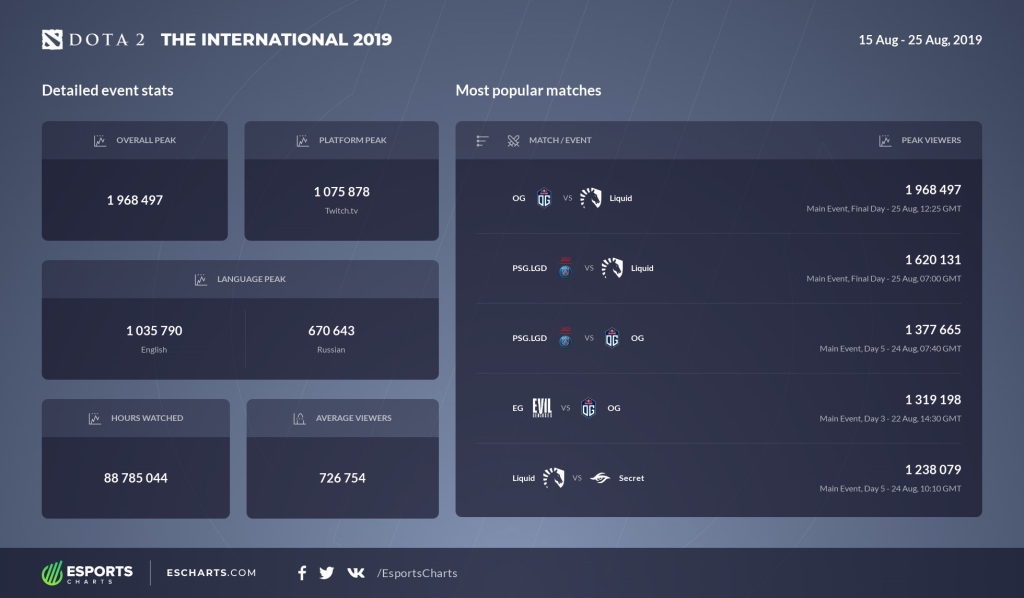
Task: Click 'Main Event, Day 5 - 24 Aug, 07:40 GMT'
Action: 890,349
